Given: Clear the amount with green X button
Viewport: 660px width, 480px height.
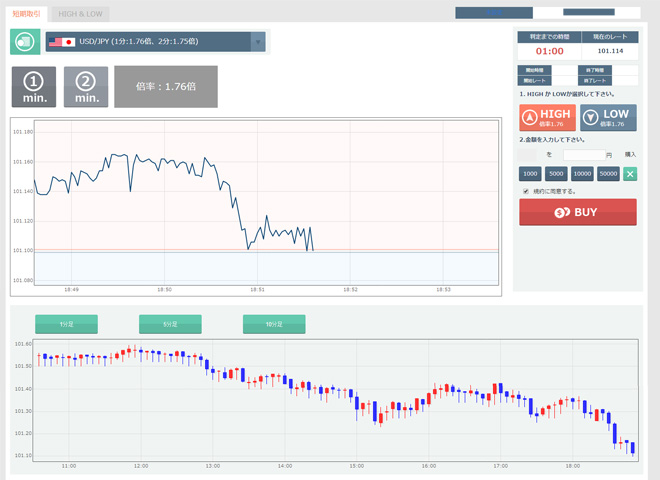Looking at the screenshot, I should [x=630, y=174].
